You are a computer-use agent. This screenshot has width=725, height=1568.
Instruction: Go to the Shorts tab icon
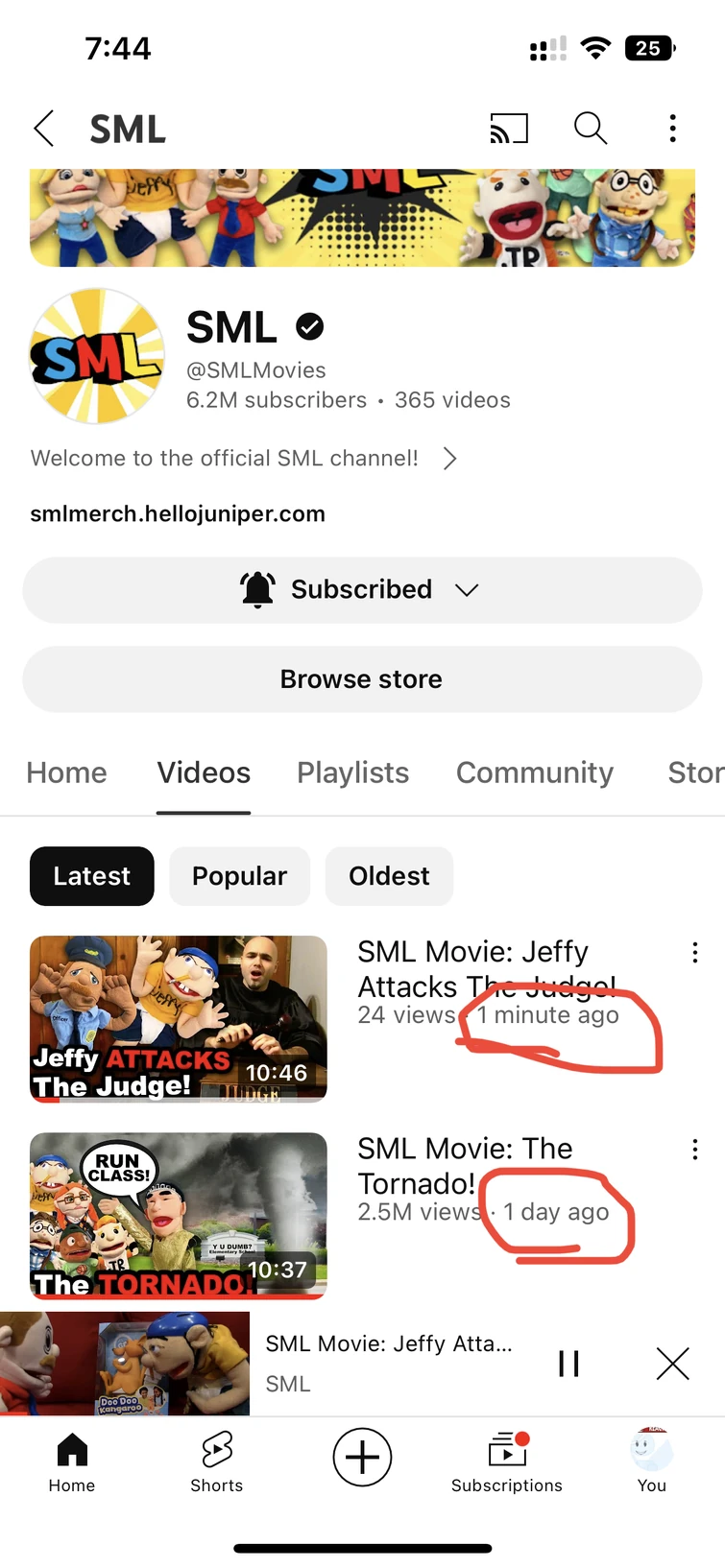[217, 1461]
